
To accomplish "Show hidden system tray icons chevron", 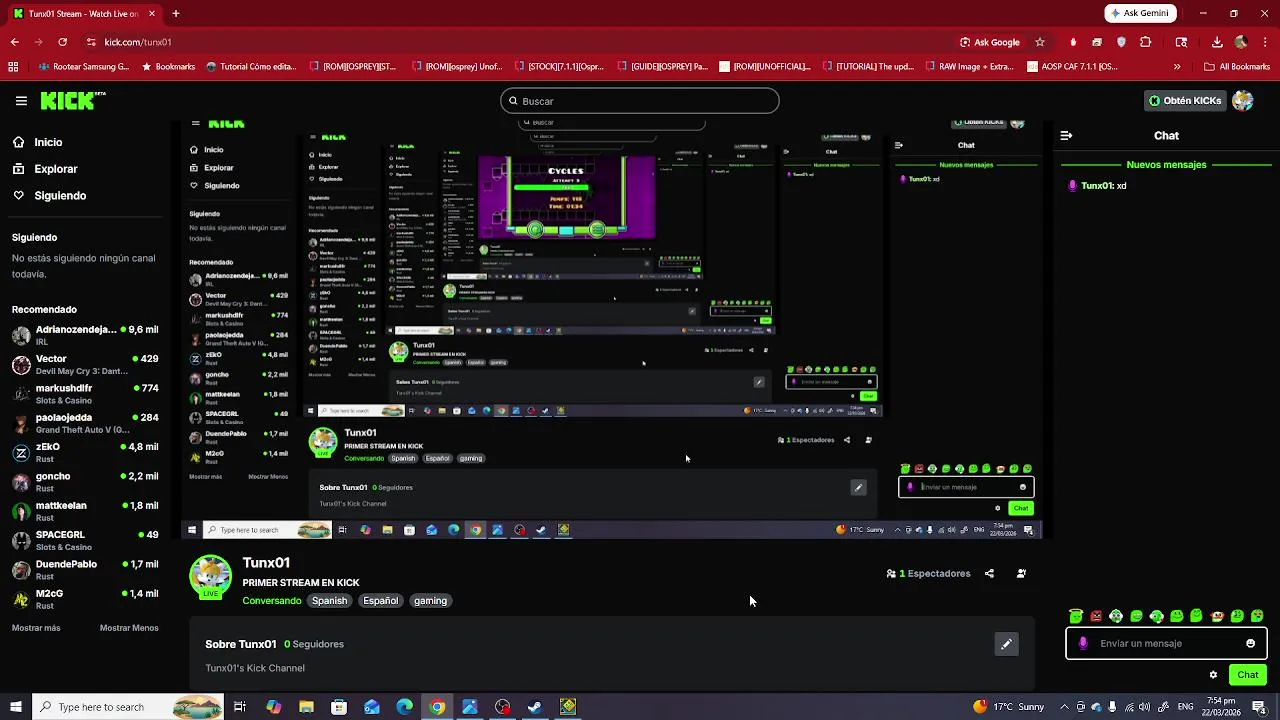I will (x=1064, y=707).
